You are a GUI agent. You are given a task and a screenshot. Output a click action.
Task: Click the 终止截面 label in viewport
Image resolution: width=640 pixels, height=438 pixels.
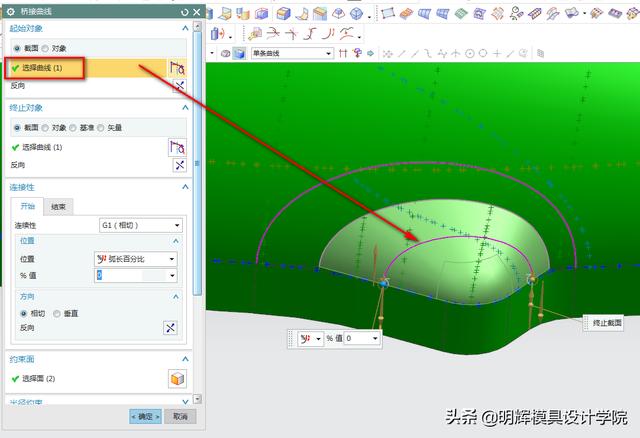click(607, 323)
